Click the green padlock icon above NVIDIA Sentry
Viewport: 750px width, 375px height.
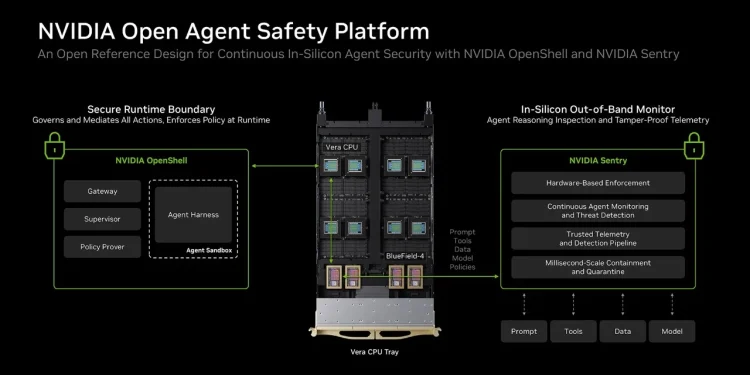point(694,145)
